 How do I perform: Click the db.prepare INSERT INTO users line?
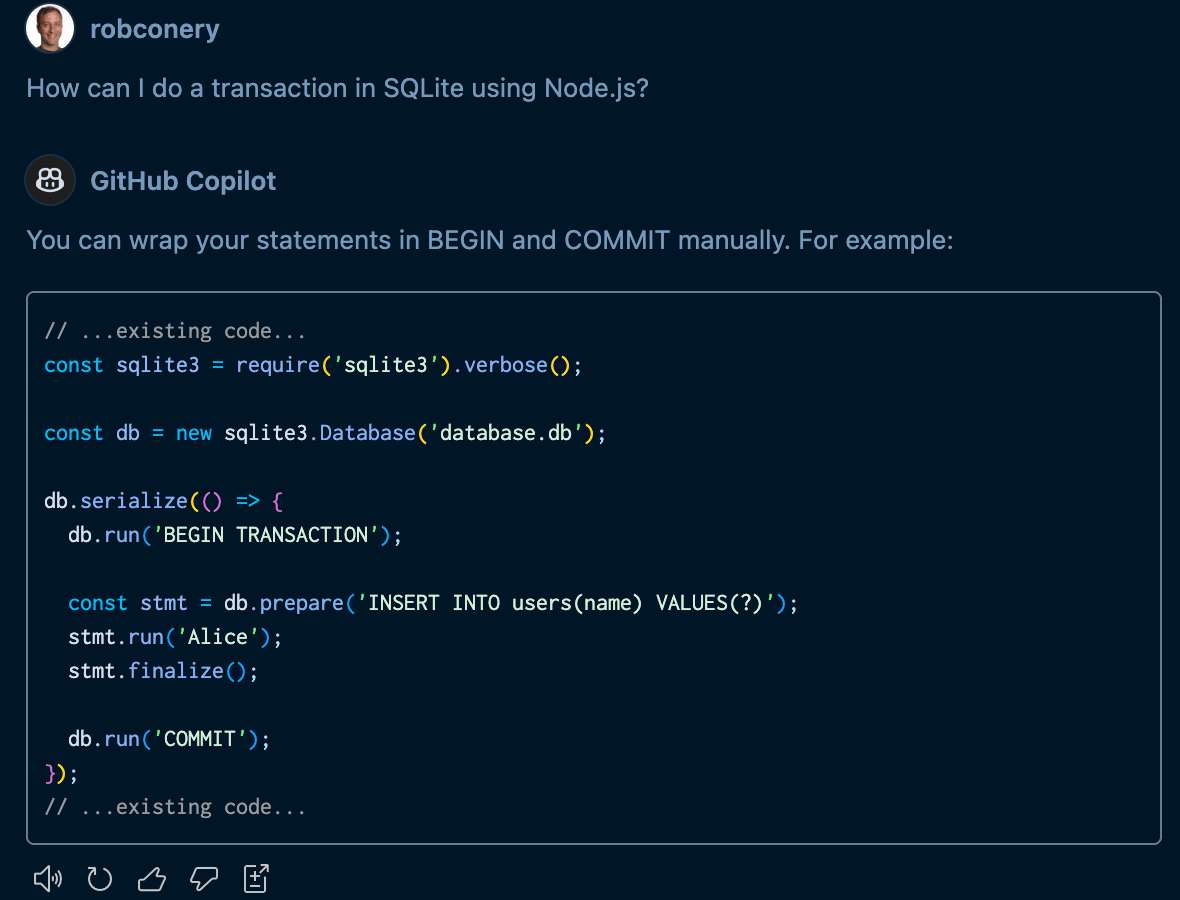pos(433,603)
